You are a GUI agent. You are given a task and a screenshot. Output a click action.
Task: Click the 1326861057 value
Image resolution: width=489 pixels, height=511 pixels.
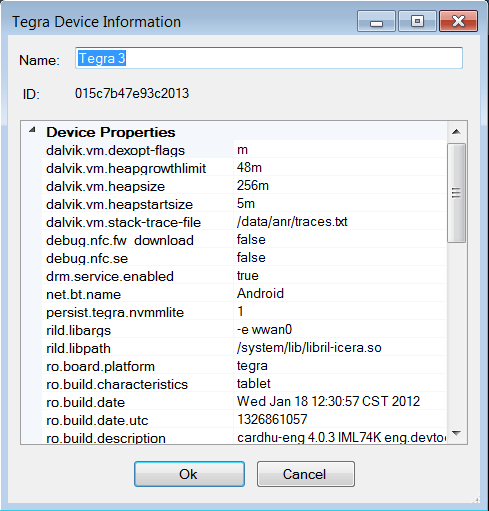pos(272,419)
